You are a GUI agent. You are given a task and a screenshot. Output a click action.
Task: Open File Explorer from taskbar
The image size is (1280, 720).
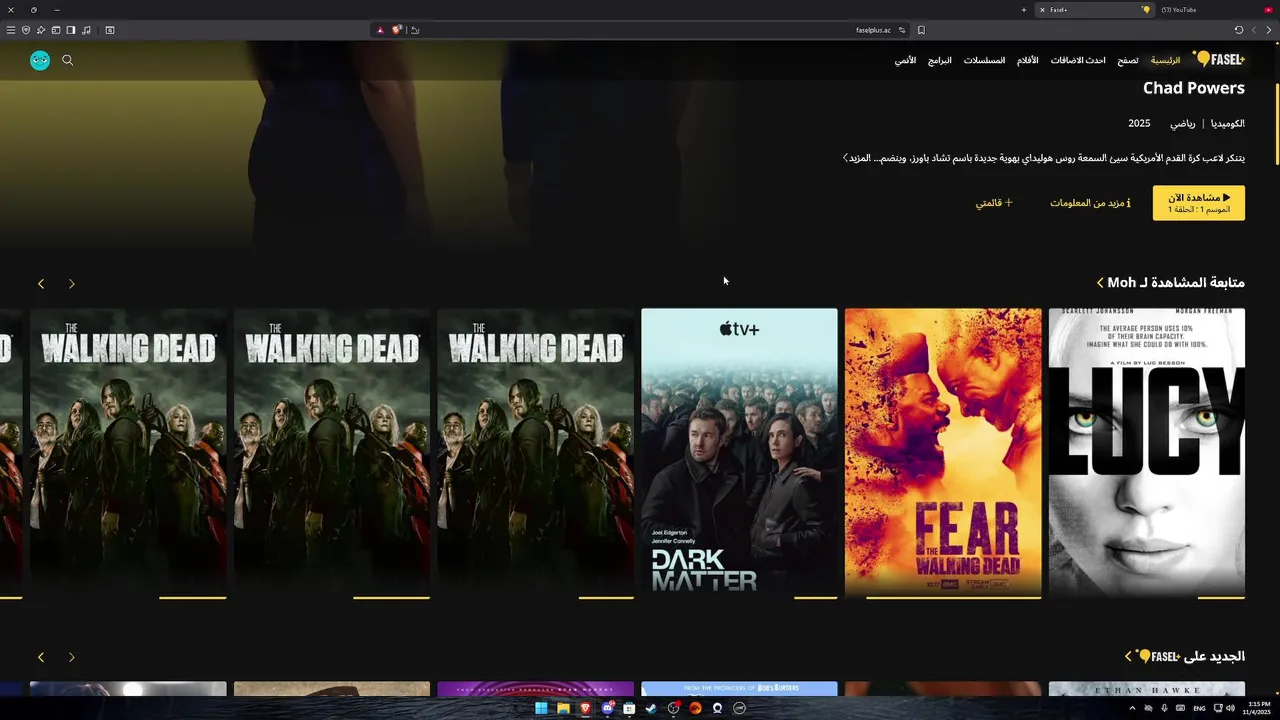[563, 708]
